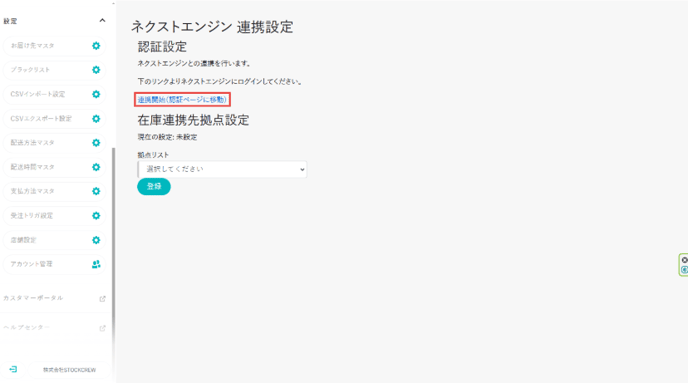This screenshot has width=688, height=383.
Task: Select gear icon beside 配送方法マスタ
Action: point(96,143)
